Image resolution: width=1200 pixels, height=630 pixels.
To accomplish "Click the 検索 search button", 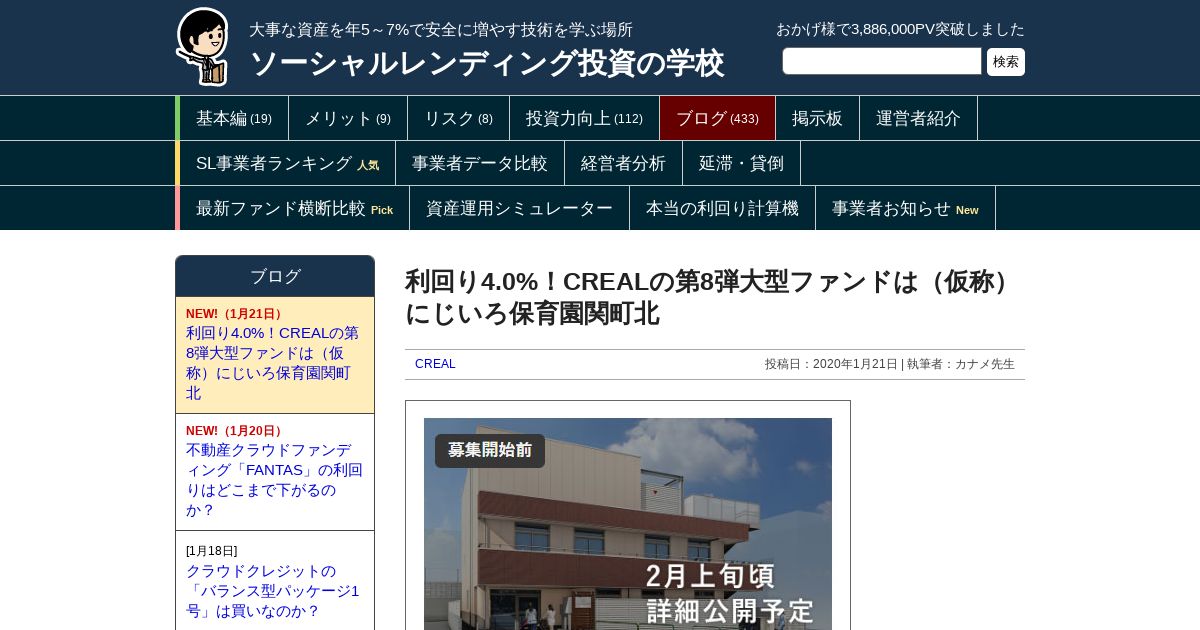I will (x=1006, y=62).
